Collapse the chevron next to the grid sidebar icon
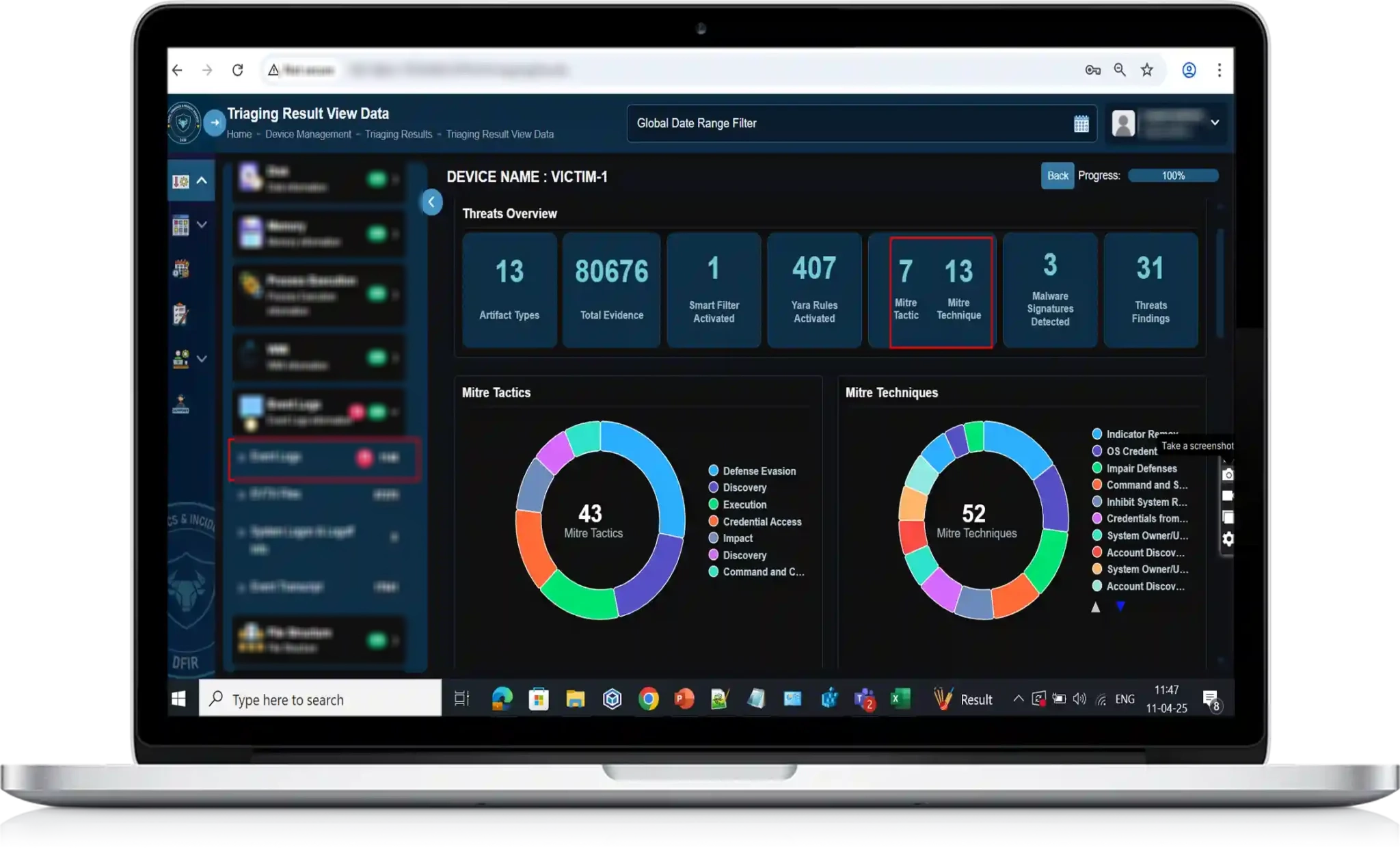Viewport: 1400px width, 849px height. tap(202, 224)
